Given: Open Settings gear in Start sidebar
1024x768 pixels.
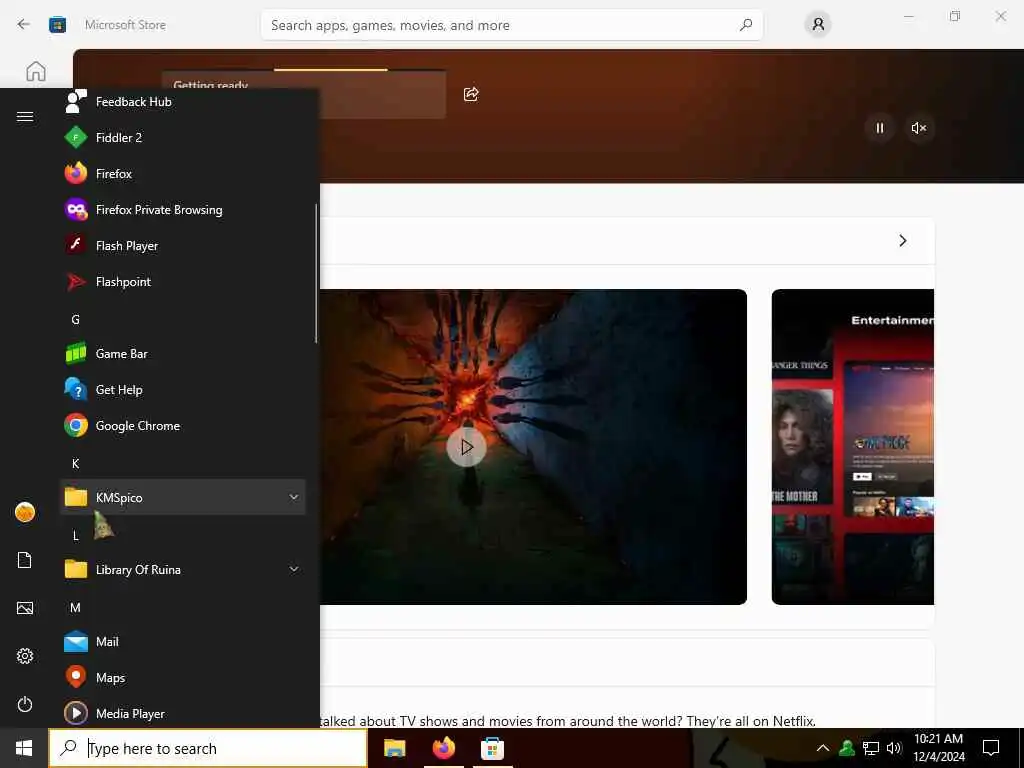Looking at the screenshot, I should [x=25, y=656].
